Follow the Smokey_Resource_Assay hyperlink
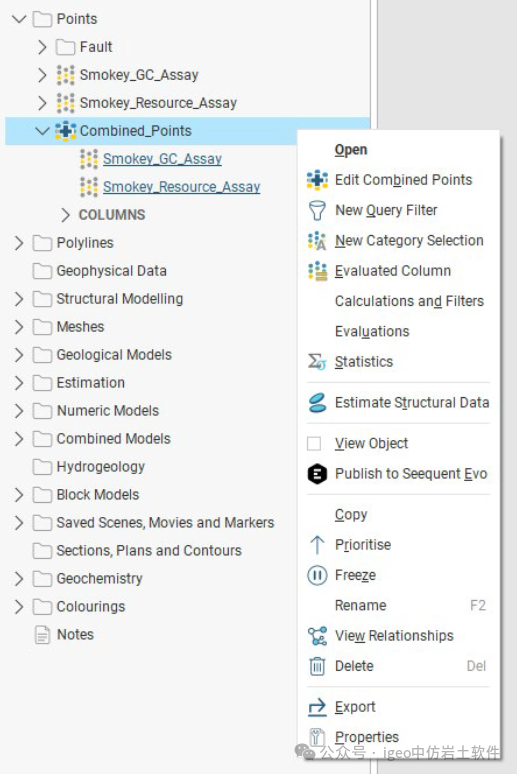Image resolution: width=517 pixels, height=774 pixels. click(181, 187)
